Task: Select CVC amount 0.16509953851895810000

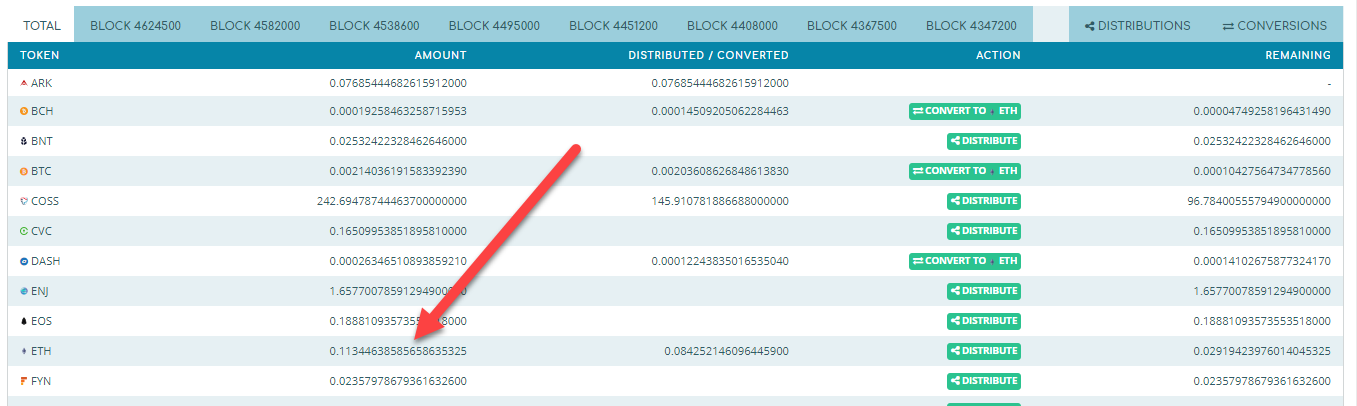Action: (x=398, y=232)
